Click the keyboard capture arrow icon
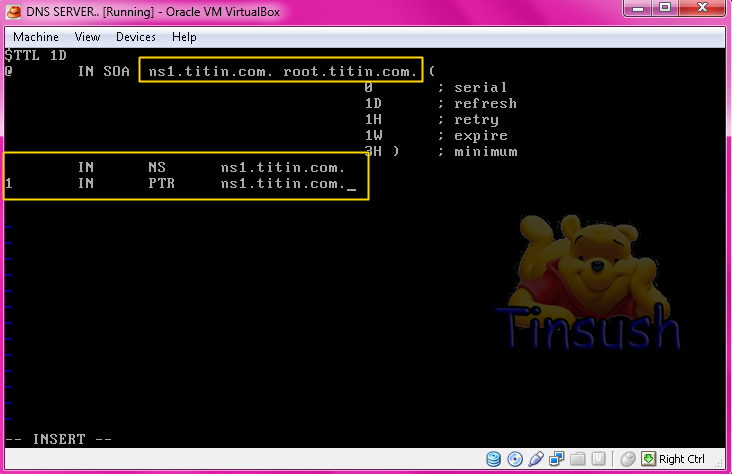This screenshot has height=474, width=732. point(648,459)
